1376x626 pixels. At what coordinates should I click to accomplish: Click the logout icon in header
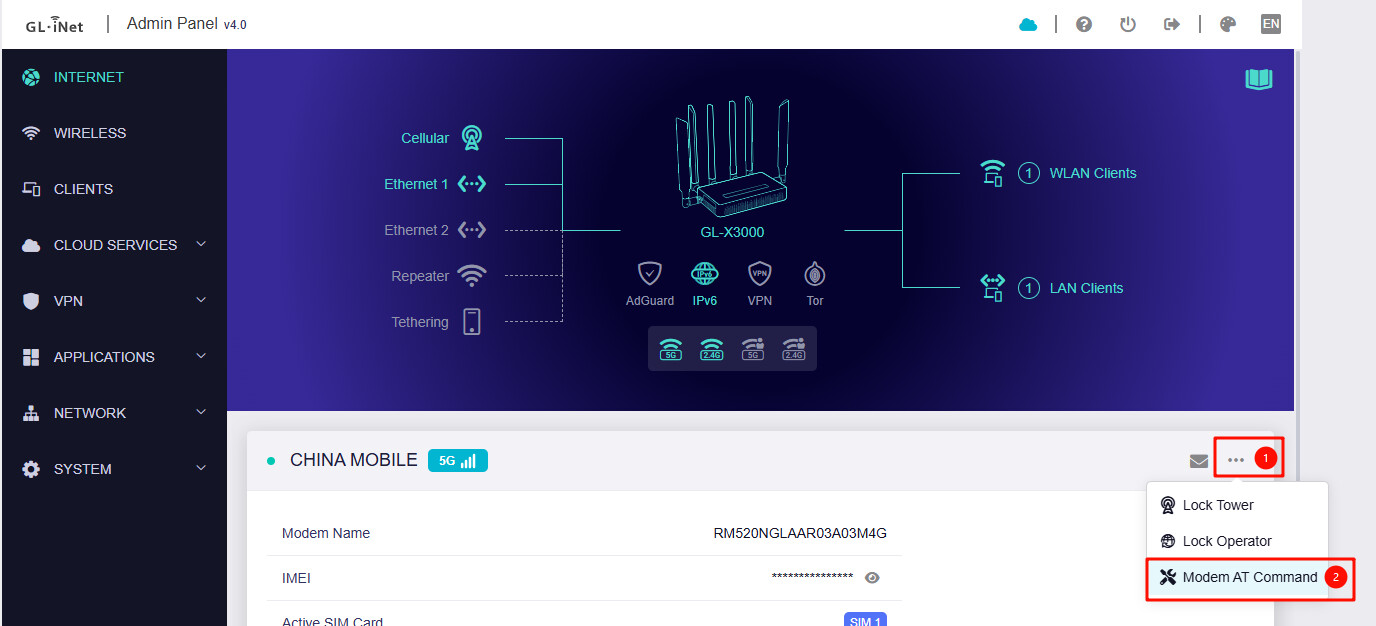point(1173,24)
